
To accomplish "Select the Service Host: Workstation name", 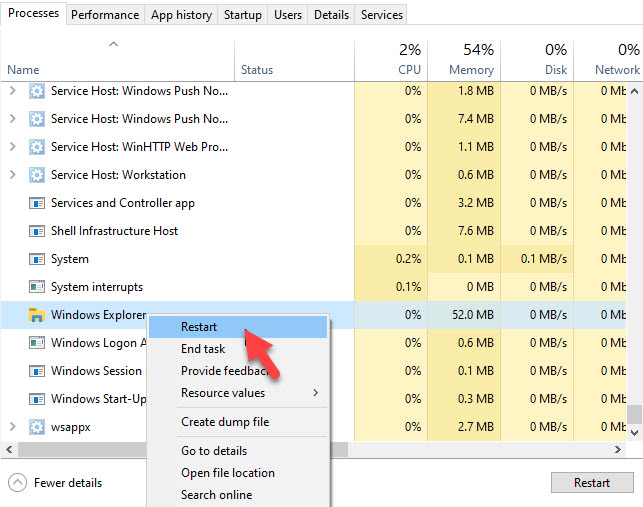I will (x=118, y=175).
